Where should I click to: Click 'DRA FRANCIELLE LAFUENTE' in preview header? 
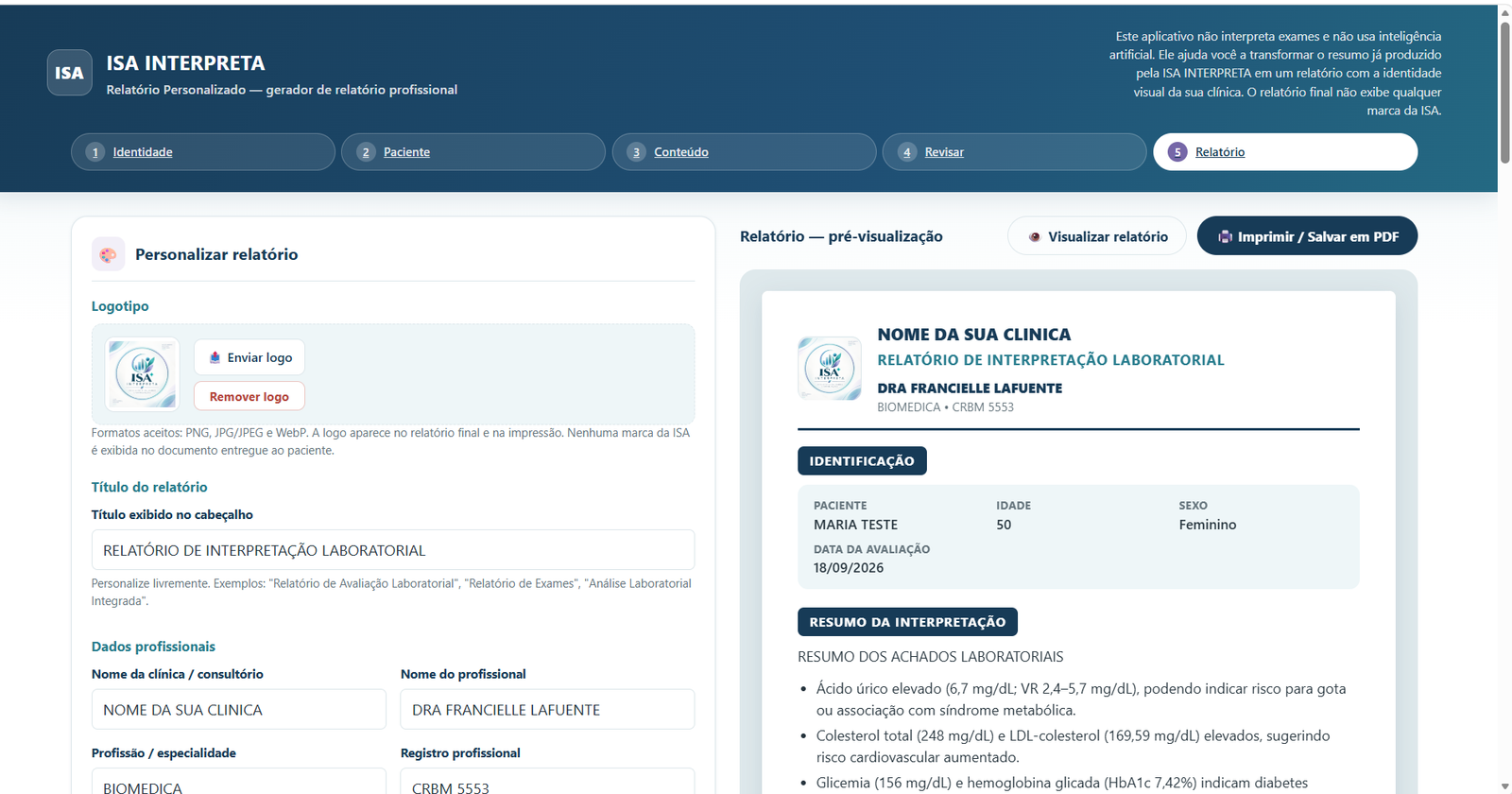(970, 388)
